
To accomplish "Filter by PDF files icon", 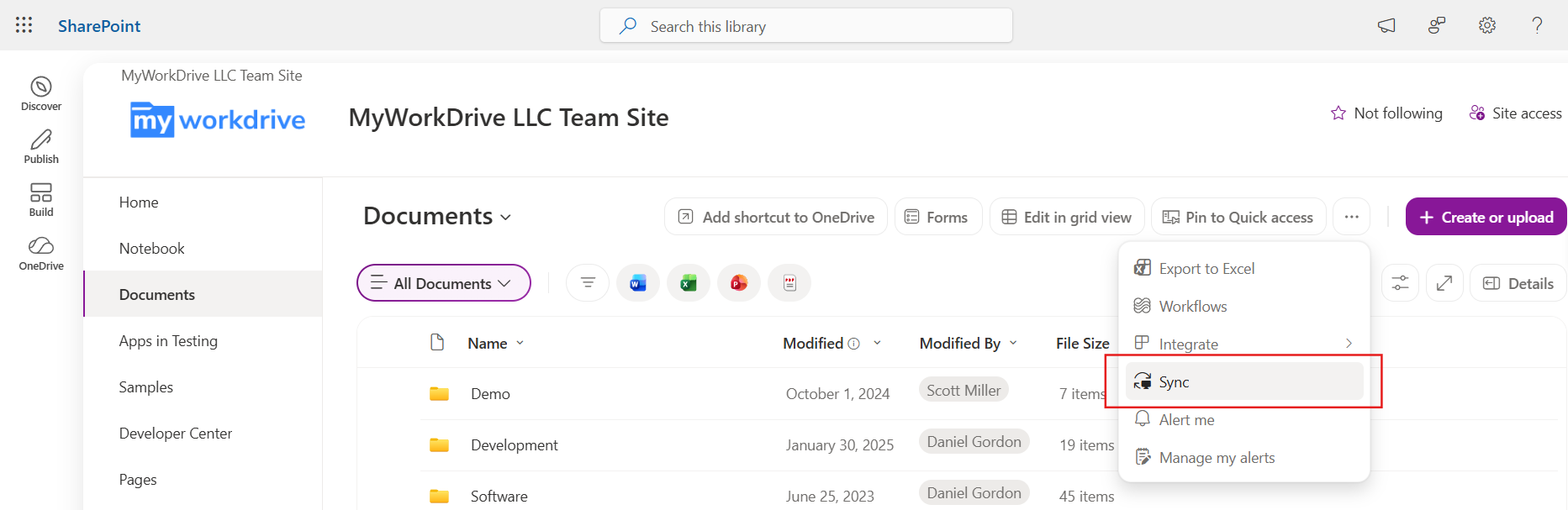I will pos(789,283).
